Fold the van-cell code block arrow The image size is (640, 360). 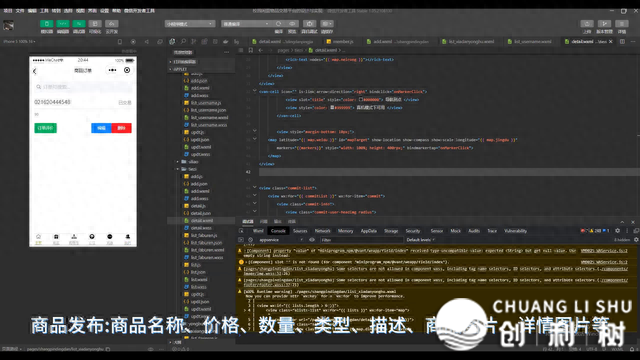click(x=254, y=91)
